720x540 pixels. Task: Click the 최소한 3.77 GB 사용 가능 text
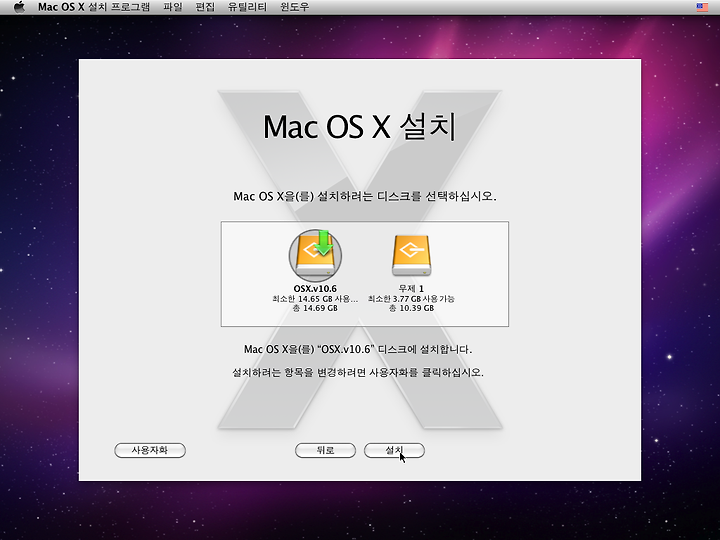click(411, 299)
